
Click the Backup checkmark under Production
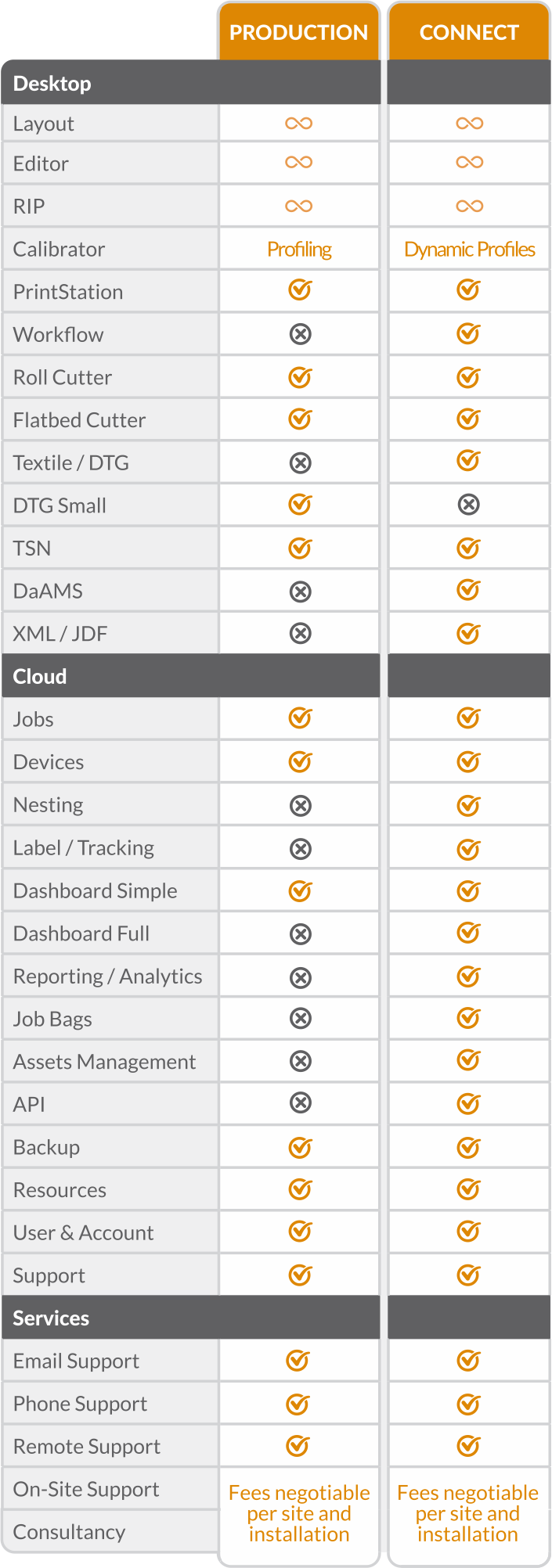pyautogui.click(x=300, y=1148)
